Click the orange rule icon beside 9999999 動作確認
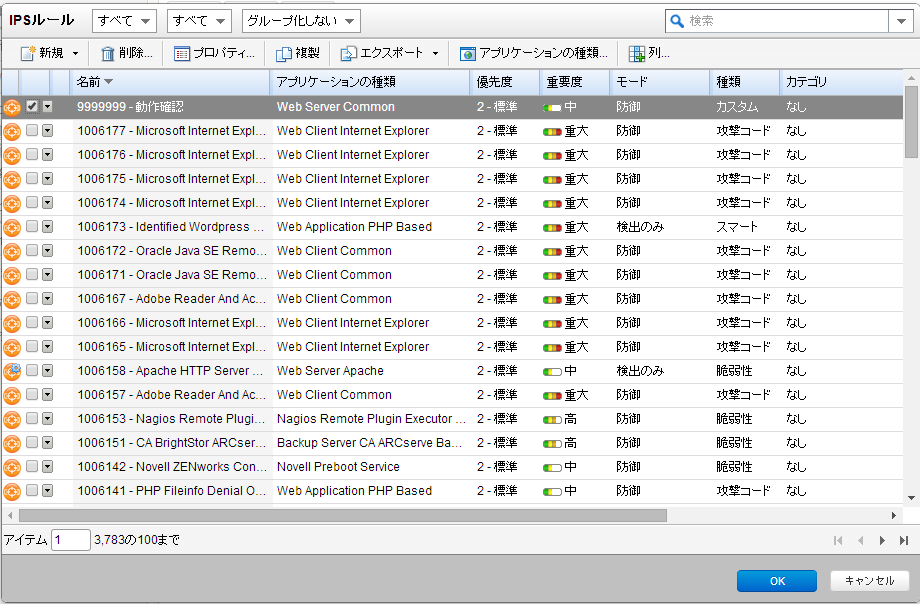This screenshot has width=920, height=604. [10, 107]
